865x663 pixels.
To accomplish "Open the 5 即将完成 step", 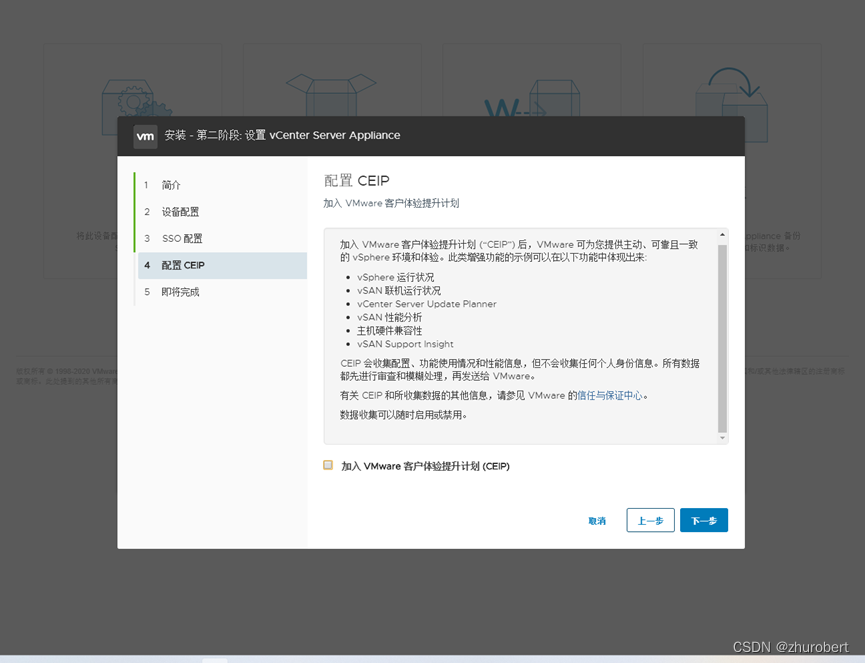I will [x=181, y=291].
